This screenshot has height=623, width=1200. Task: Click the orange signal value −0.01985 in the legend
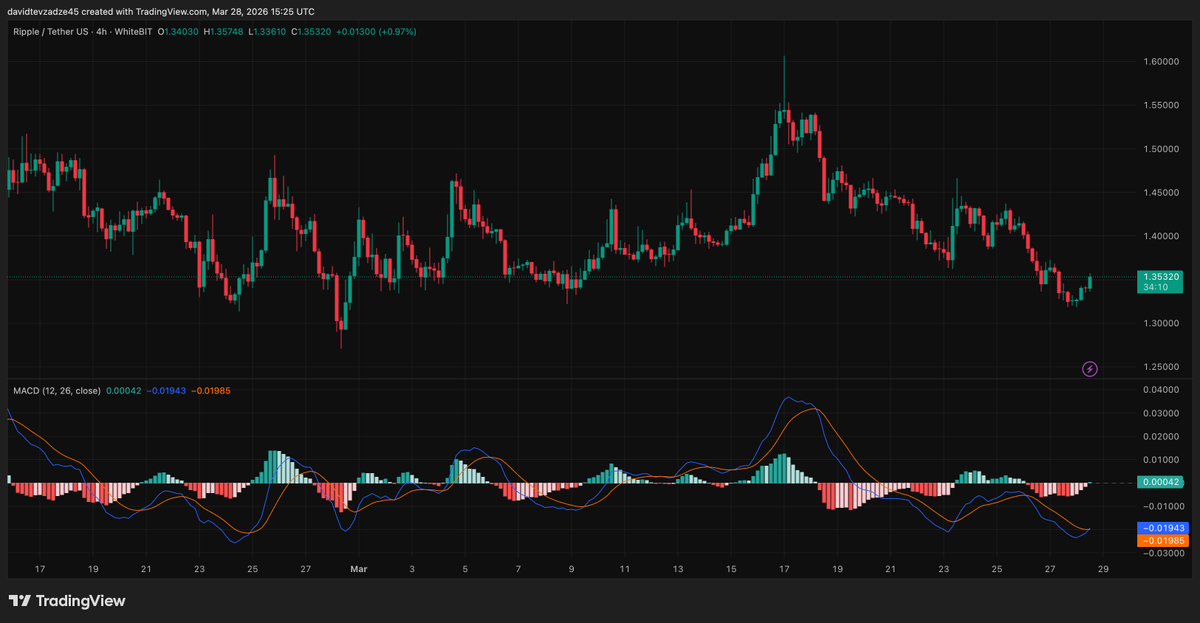211,390
